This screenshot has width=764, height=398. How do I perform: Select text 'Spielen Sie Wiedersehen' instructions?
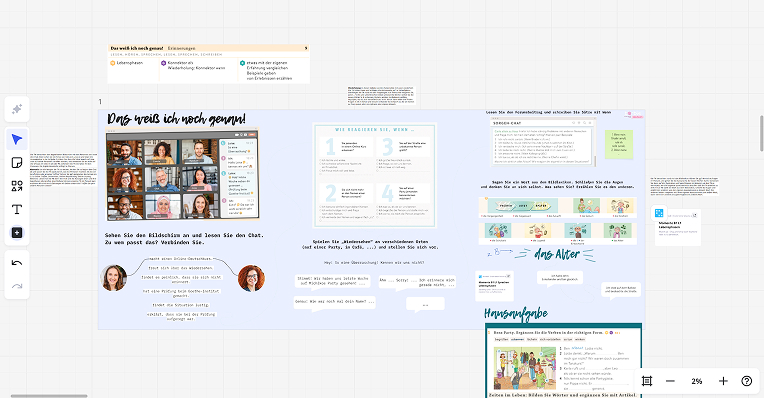[x=370, y=244]
